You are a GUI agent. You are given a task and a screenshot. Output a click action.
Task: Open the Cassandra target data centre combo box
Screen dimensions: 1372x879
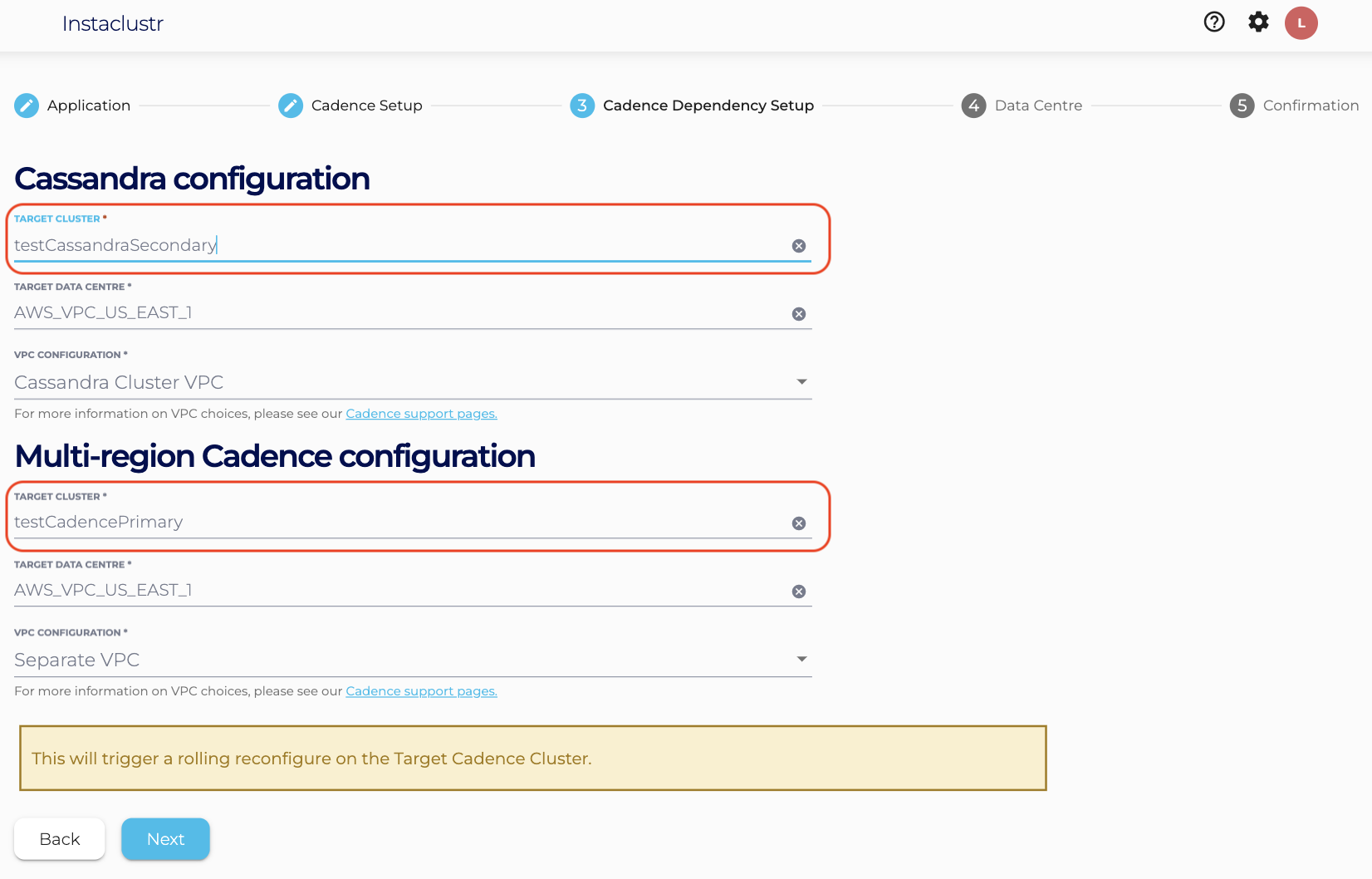[399, 313]
